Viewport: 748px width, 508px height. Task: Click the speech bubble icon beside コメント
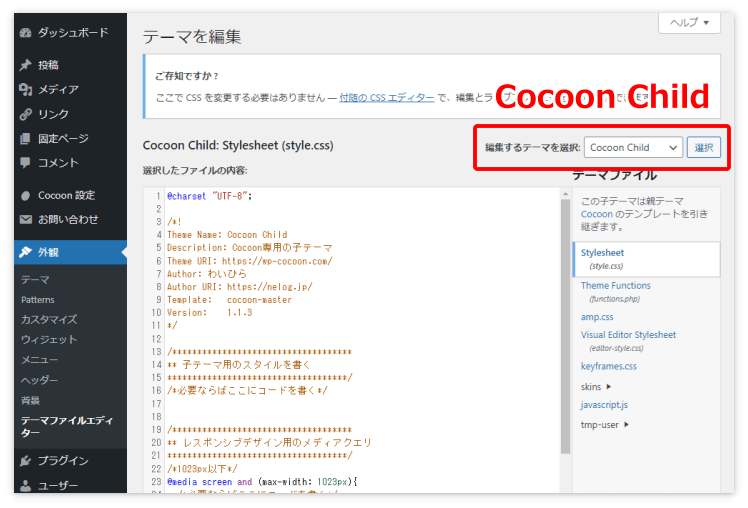click(x=26, y=163)
